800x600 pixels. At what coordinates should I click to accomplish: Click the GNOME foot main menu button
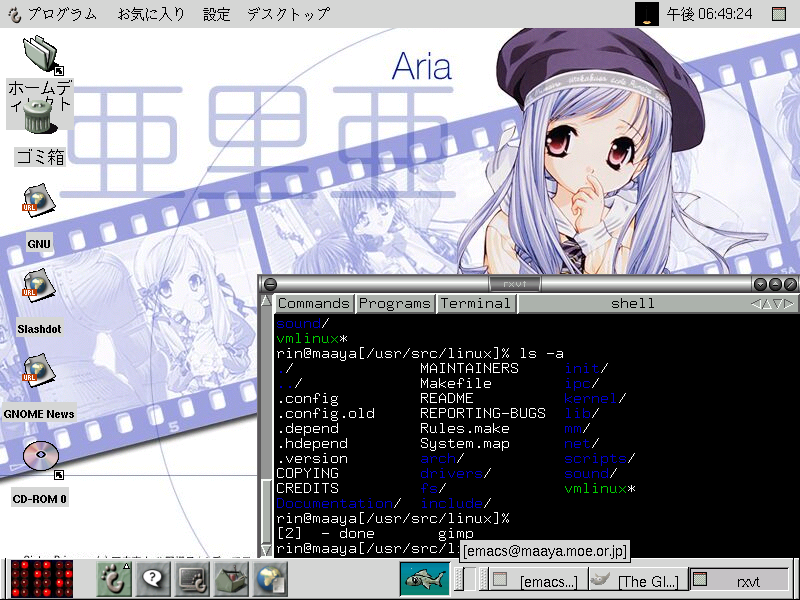(114, 578)
